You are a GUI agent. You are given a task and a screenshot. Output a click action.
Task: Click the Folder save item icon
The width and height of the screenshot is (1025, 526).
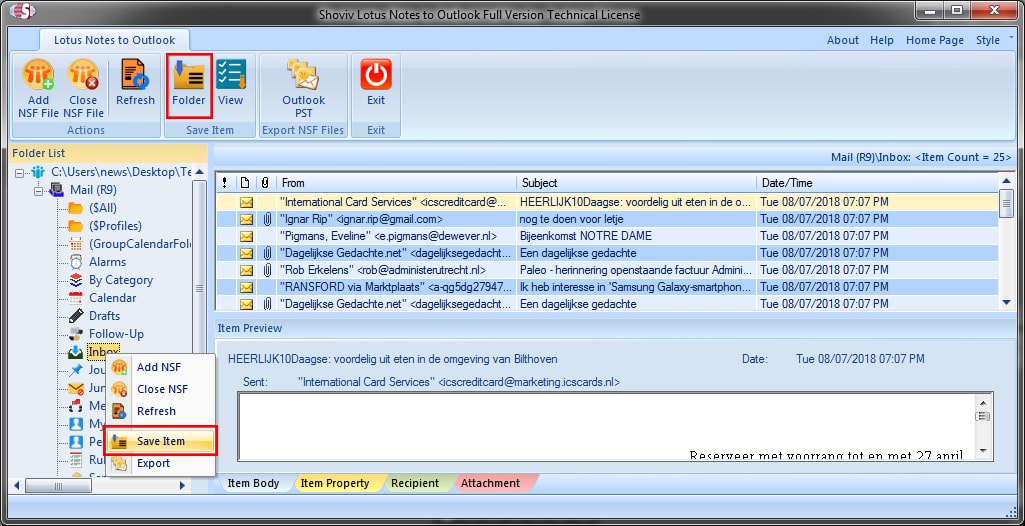click(188, 74)
